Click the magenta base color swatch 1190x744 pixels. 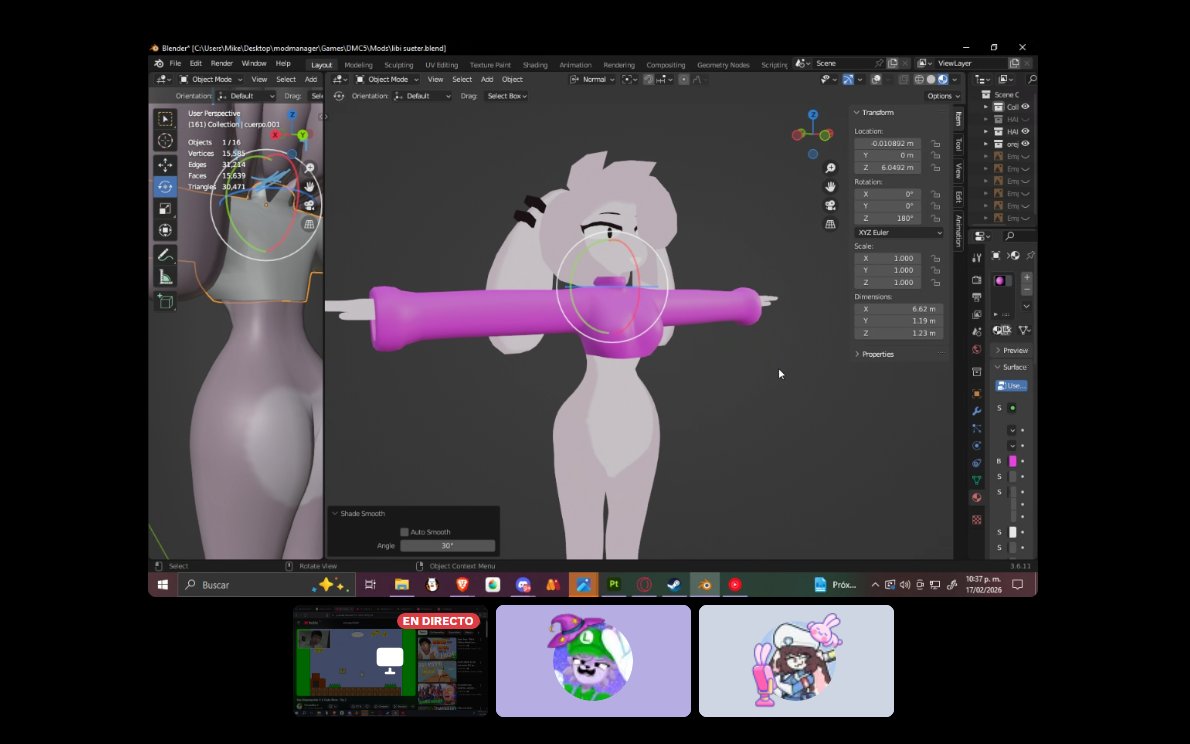point(1012,461)
